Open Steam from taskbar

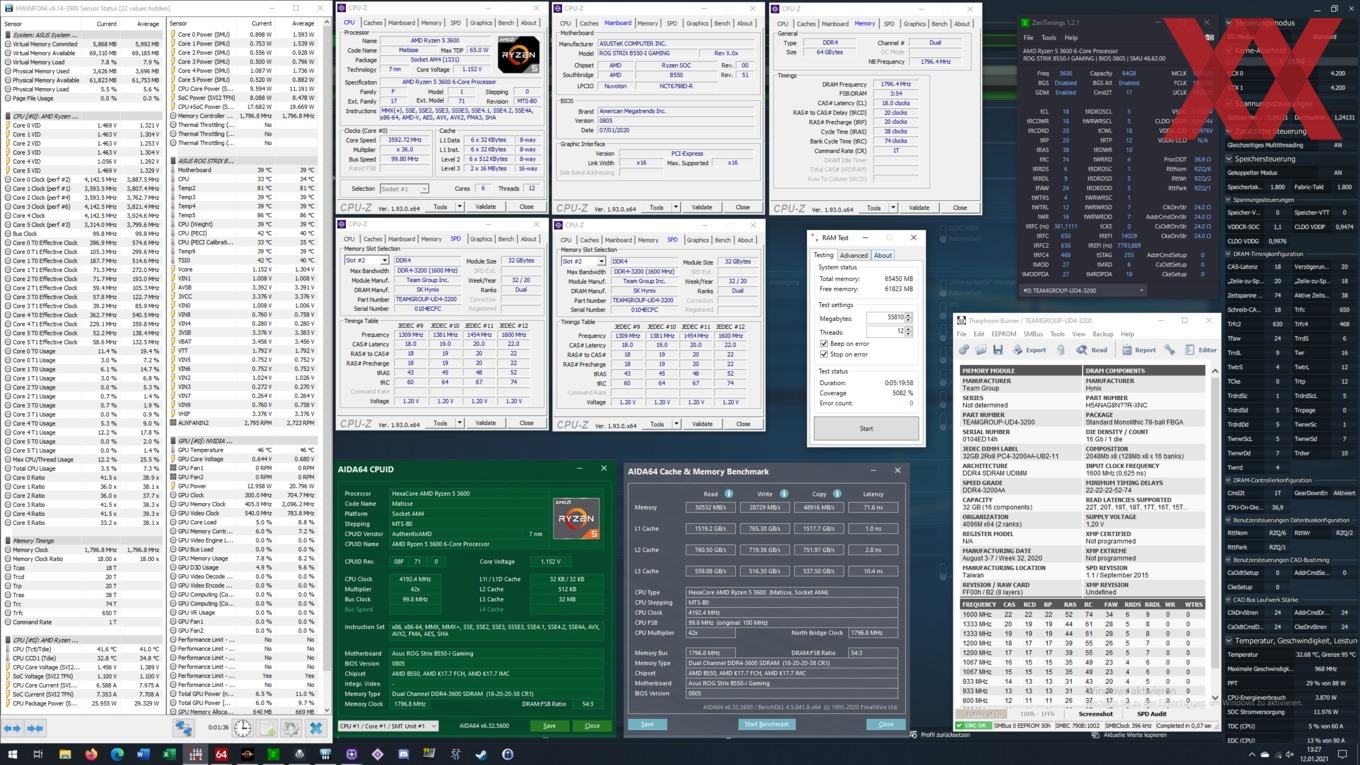[481, 754]
